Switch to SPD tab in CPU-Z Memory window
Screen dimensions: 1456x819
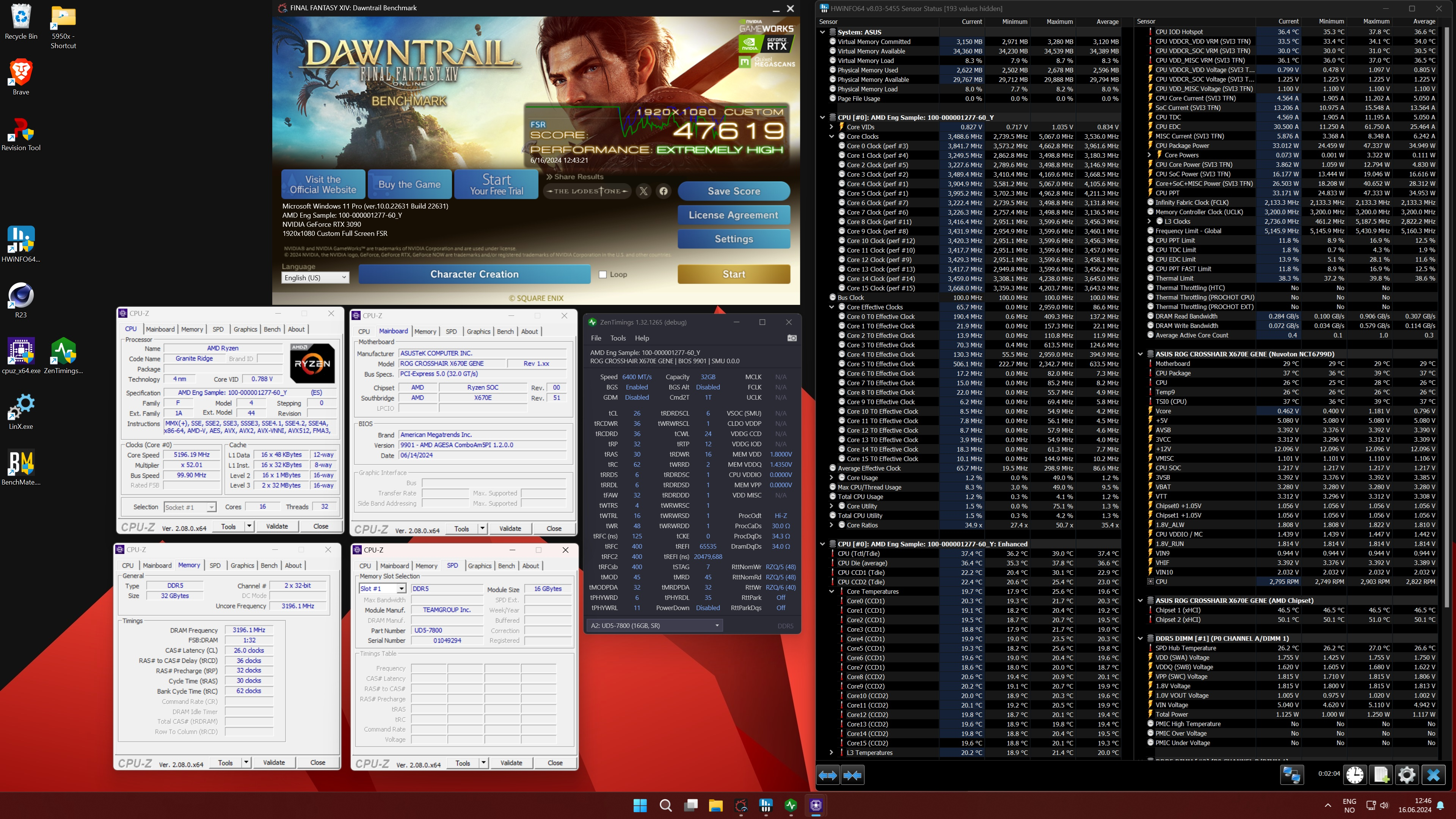[x=215, y=565]
